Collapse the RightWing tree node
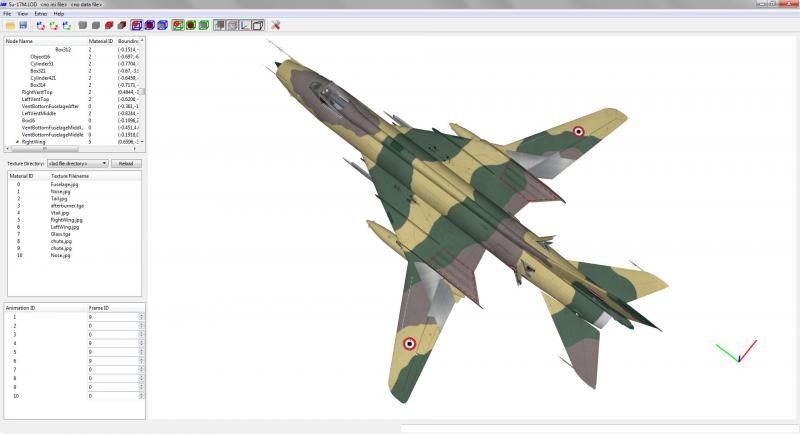 pos(17,142)
